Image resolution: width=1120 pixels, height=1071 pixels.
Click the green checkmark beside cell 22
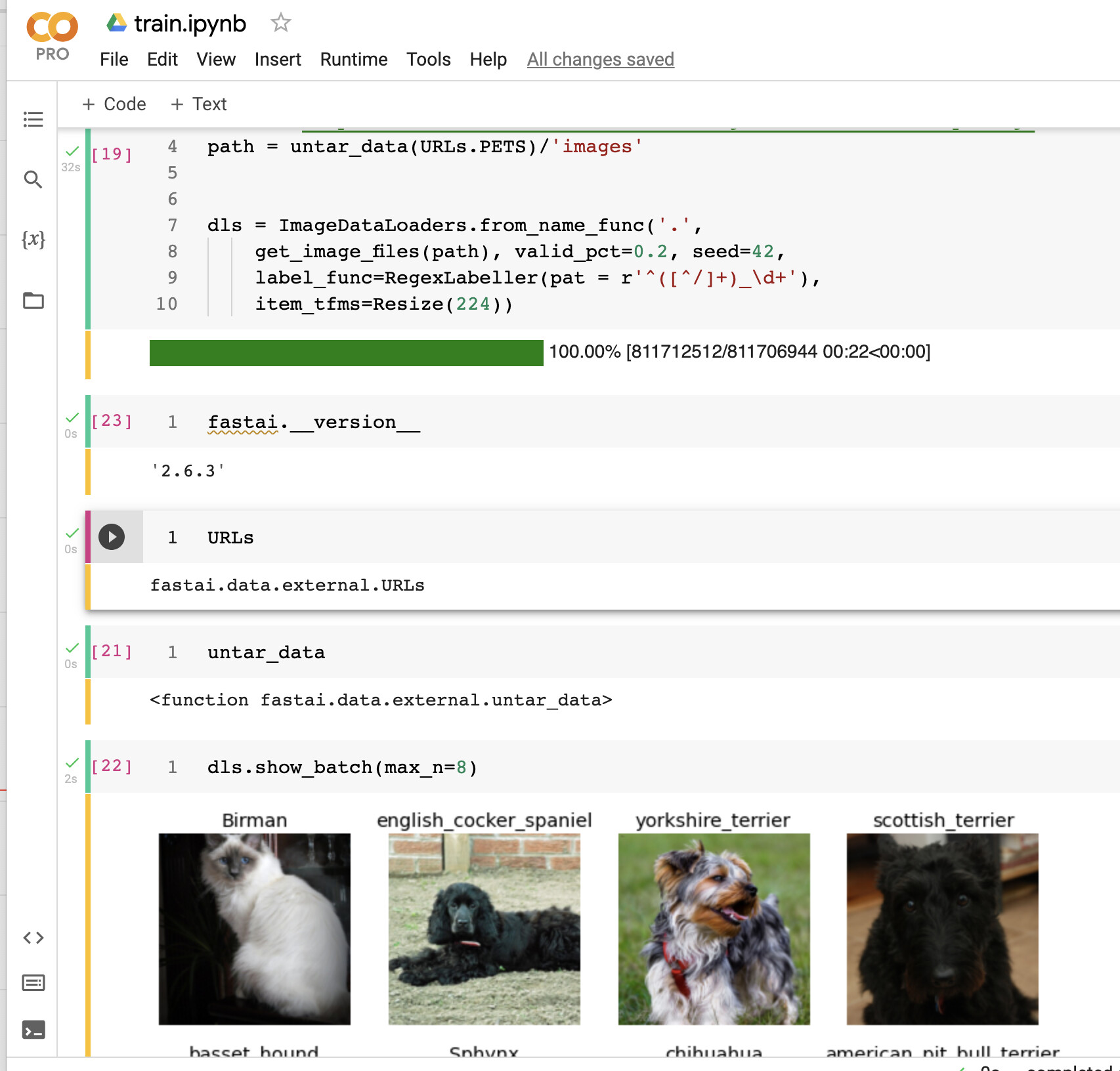tap(72, 763)
